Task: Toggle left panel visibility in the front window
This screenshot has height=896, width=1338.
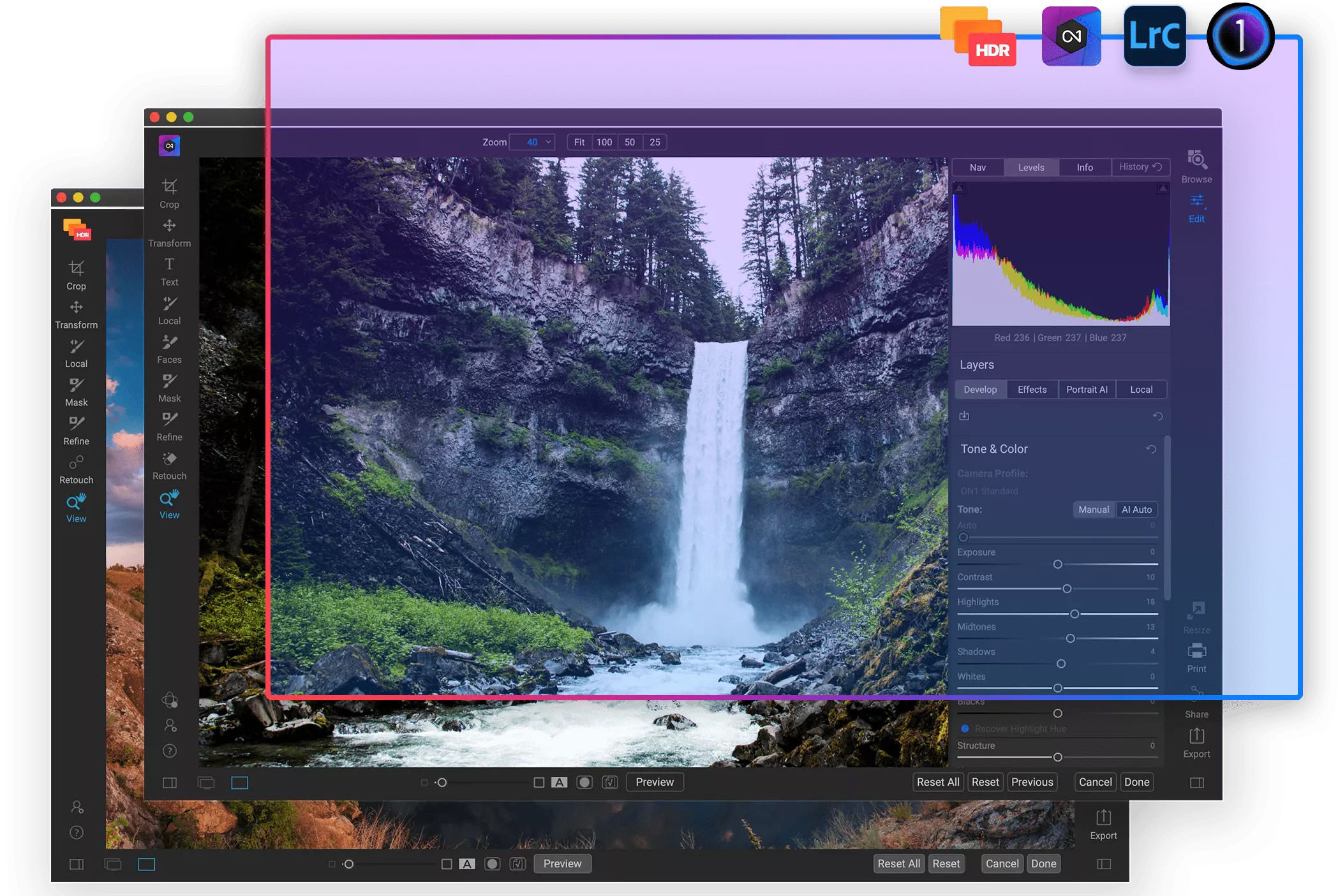Action: tap(170, 782)
